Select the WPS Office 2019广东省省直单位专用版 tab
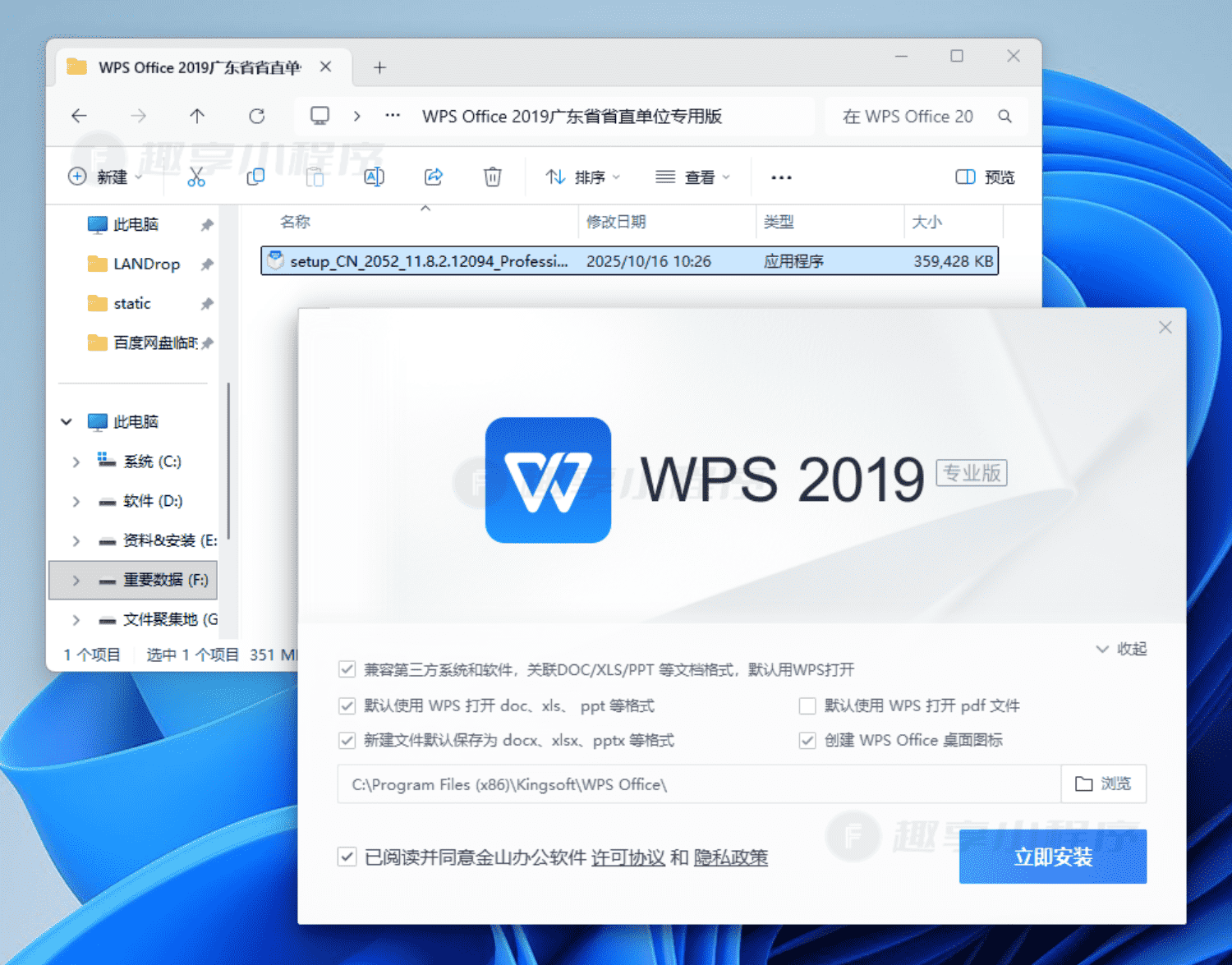 pyautogui.click(x=197, y=67)
